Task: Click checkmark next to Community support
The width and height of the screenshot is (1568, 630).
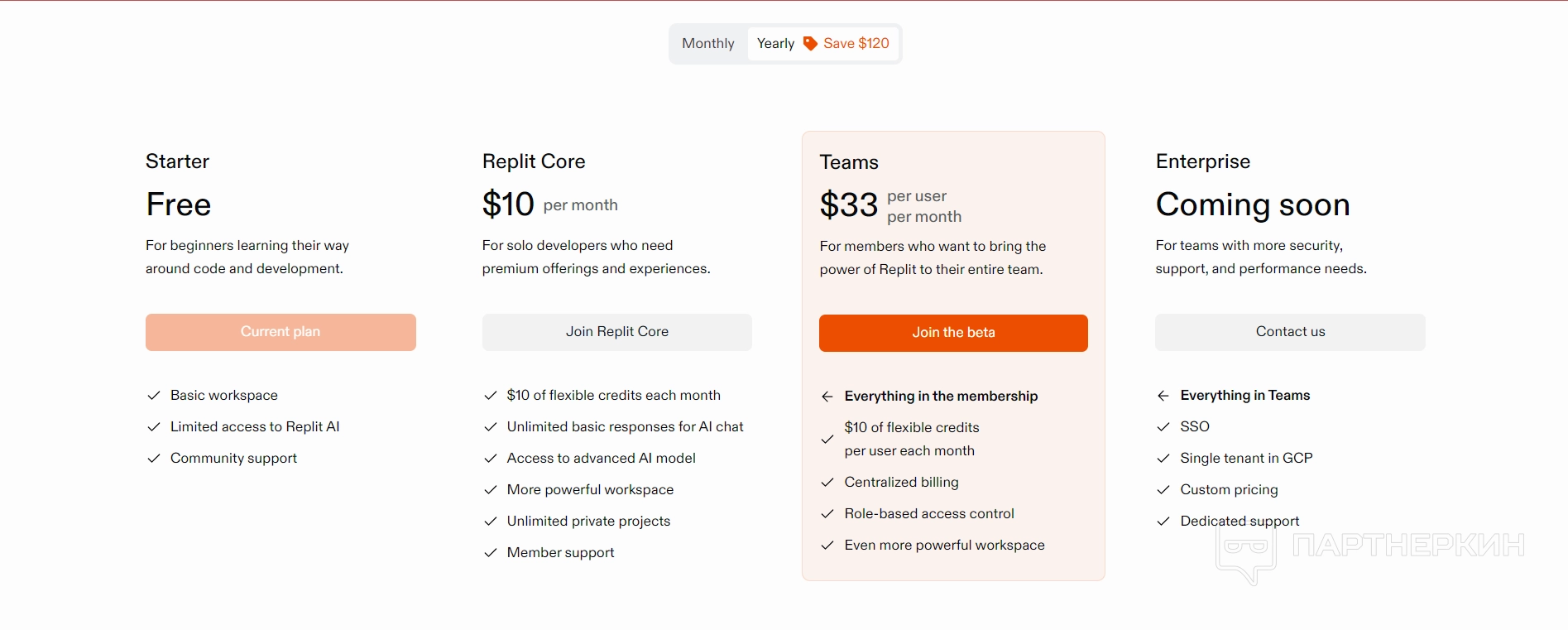Action: [153, 459]
